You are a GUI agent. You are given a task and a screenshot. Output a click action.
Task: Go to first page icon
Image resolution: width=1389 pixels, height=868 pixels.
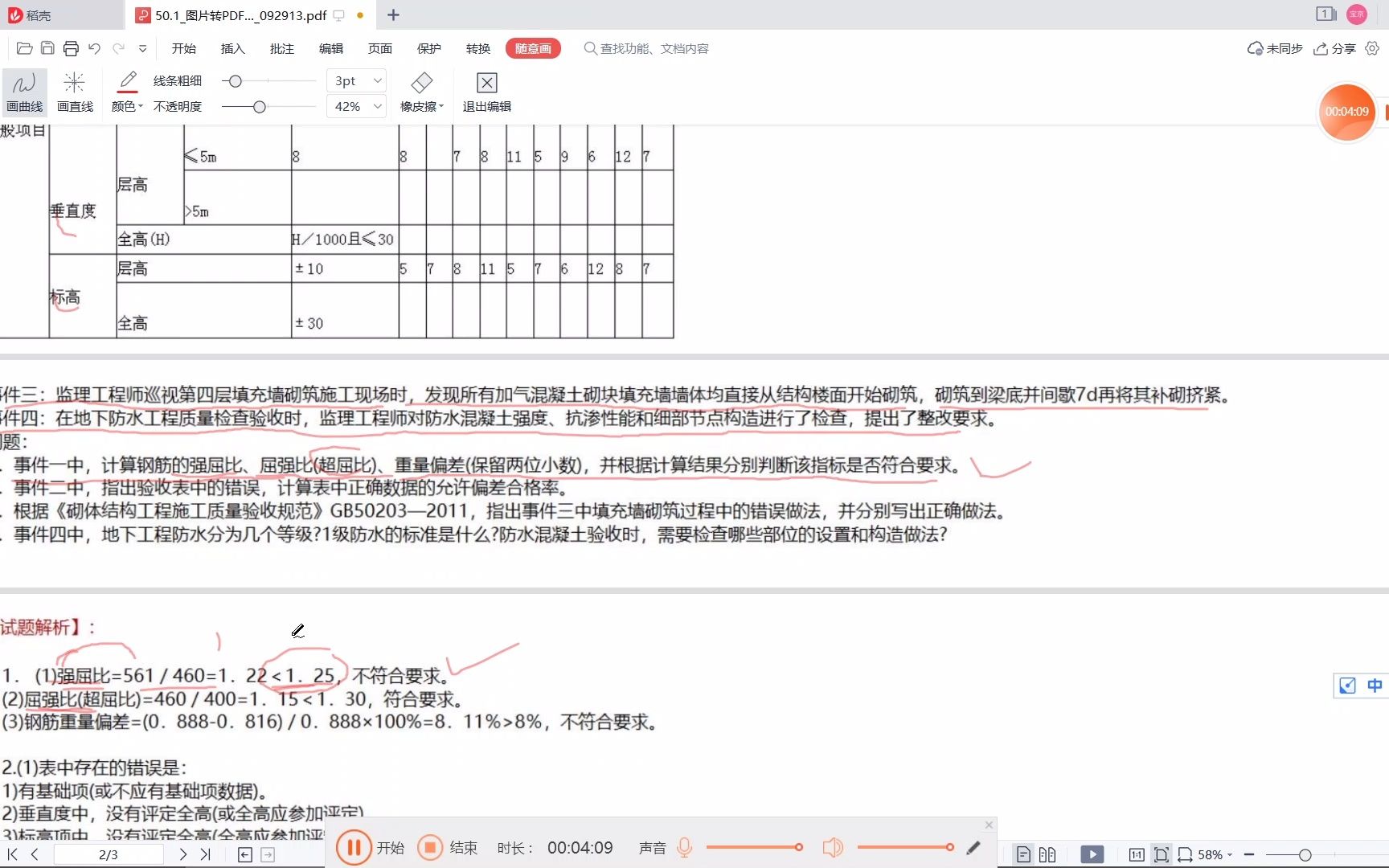[12, 854]
